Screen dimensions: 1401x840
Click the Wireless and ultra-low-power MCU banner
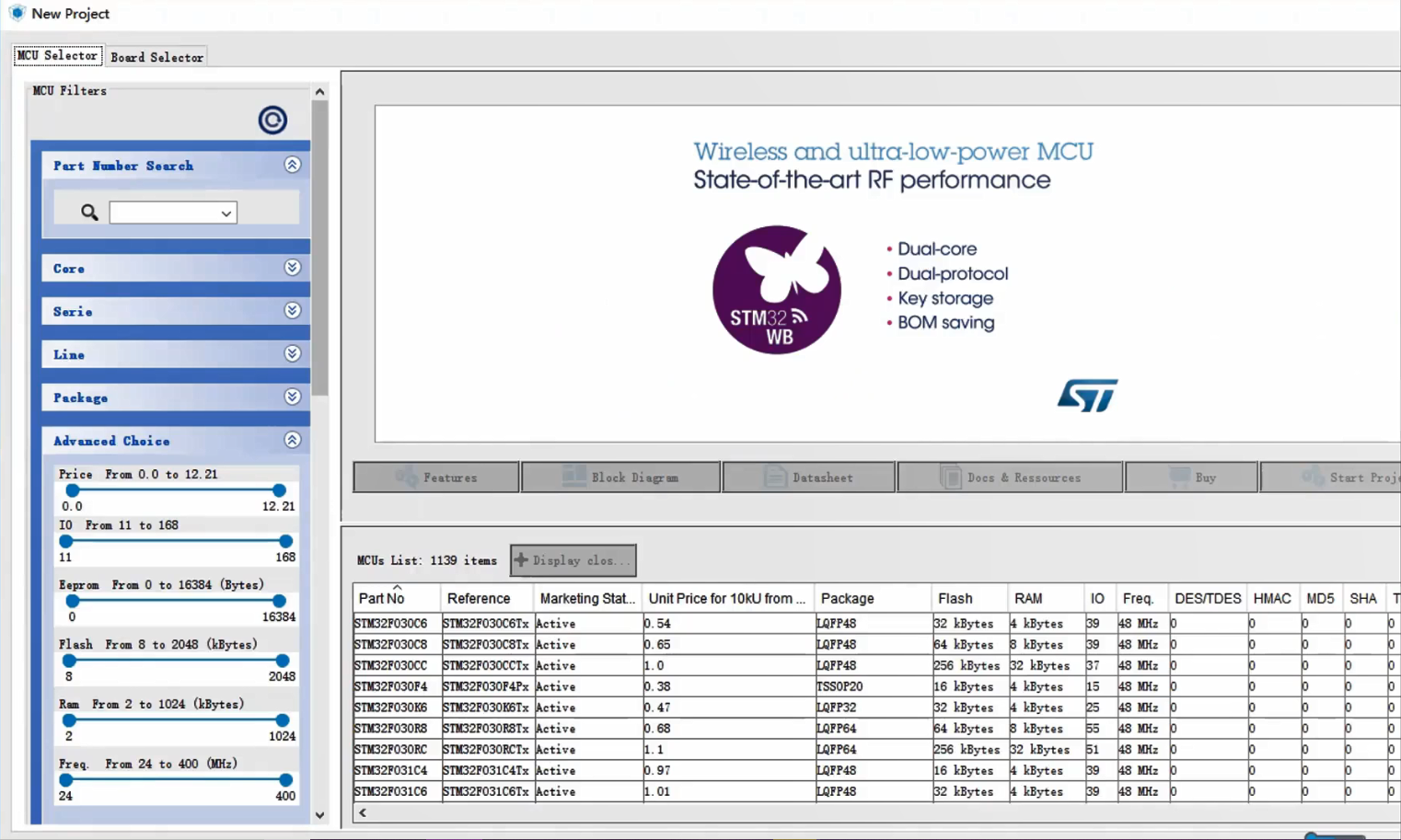(x=887, y=273)
